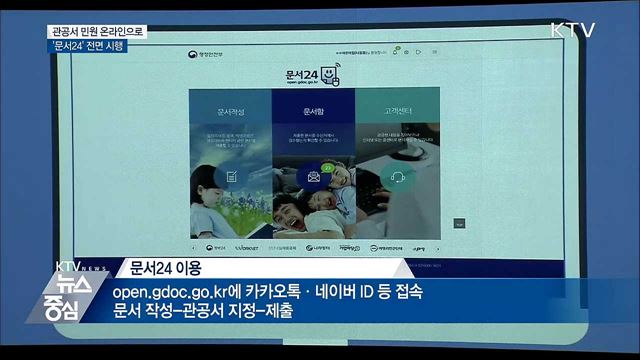The height and width of the screenshot is (360, 640).
Task: Click the TOP button beside the banner
Action: pos(460,223)
